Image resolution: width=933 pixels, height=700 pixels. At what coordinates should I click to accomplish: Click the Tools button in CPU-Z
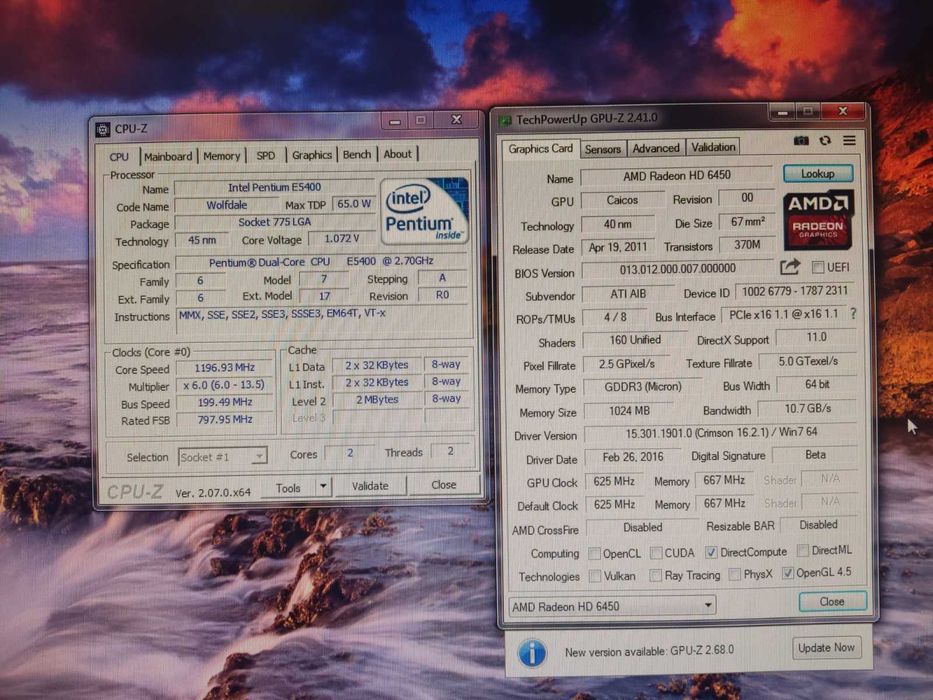(x=288, y=488)
